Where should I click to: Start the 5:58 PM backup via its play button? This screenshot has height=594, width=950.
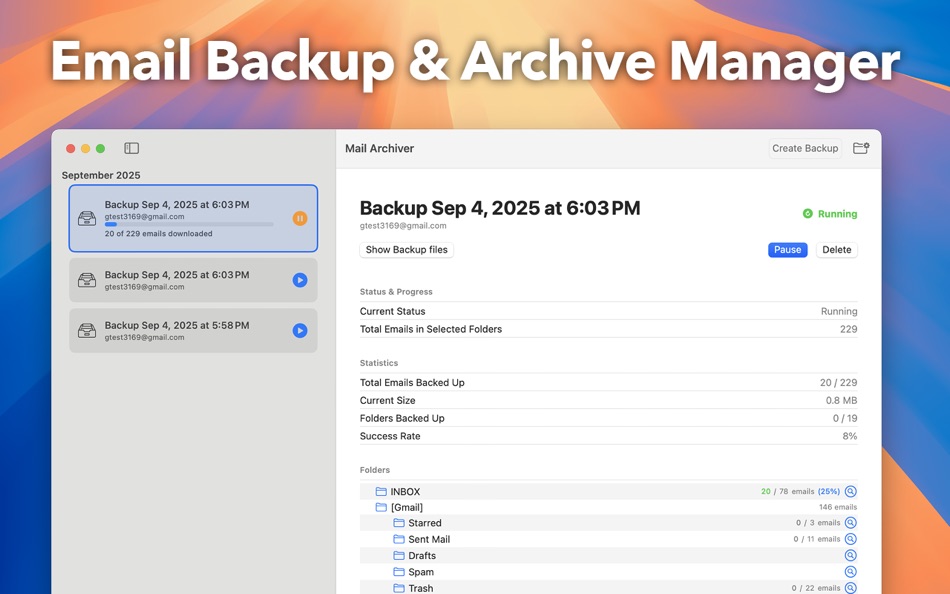tap(300, 331)
